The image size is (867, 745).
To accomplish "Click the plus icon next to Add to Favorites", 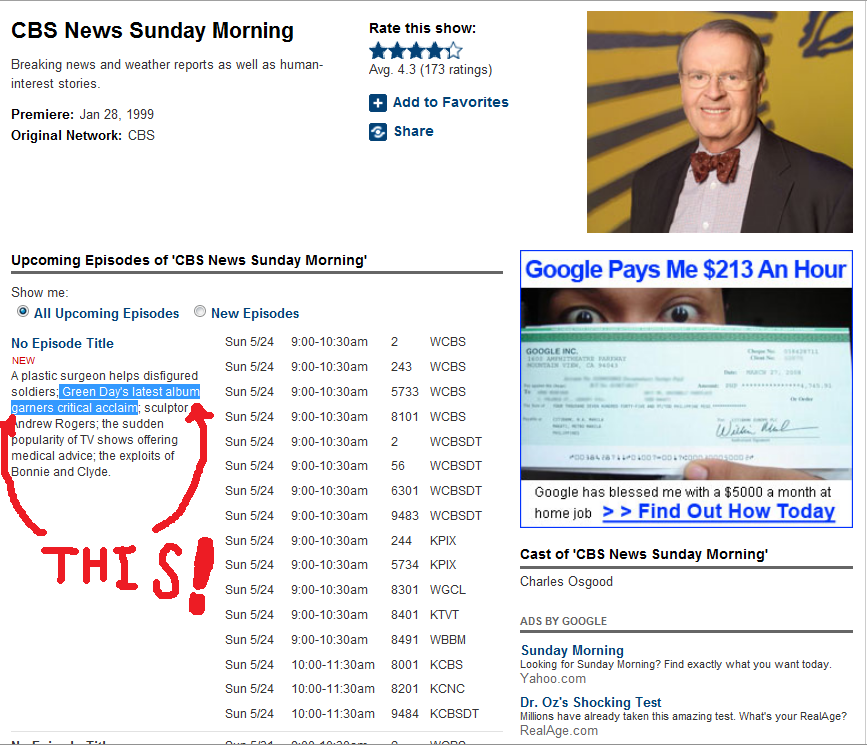I will click(378, 103).
